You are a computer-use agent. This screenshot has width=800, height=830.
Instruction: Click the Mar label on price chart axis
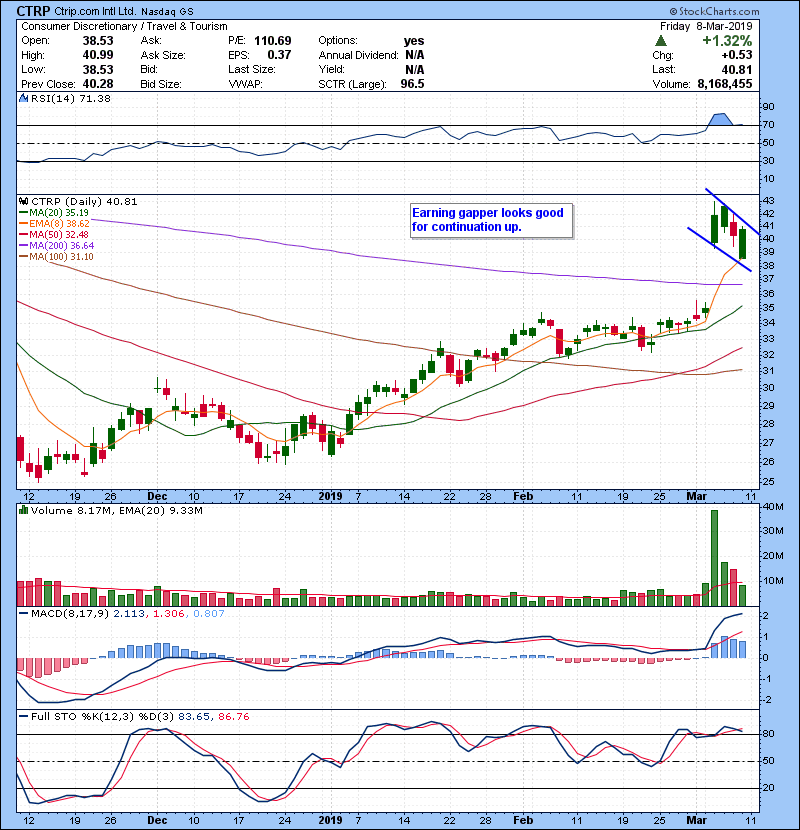coord(696,496)
